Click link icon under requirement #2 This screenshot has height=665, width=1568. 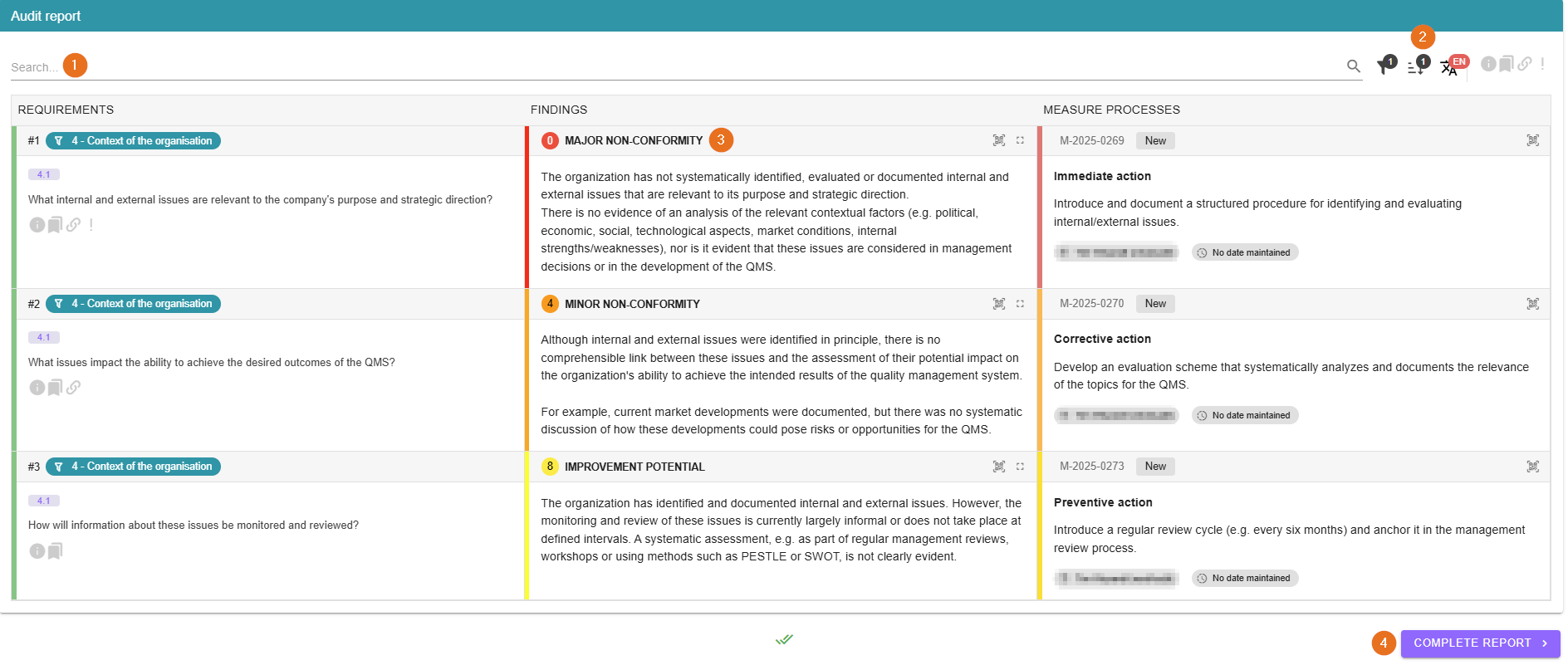click(x=74, y=388)
